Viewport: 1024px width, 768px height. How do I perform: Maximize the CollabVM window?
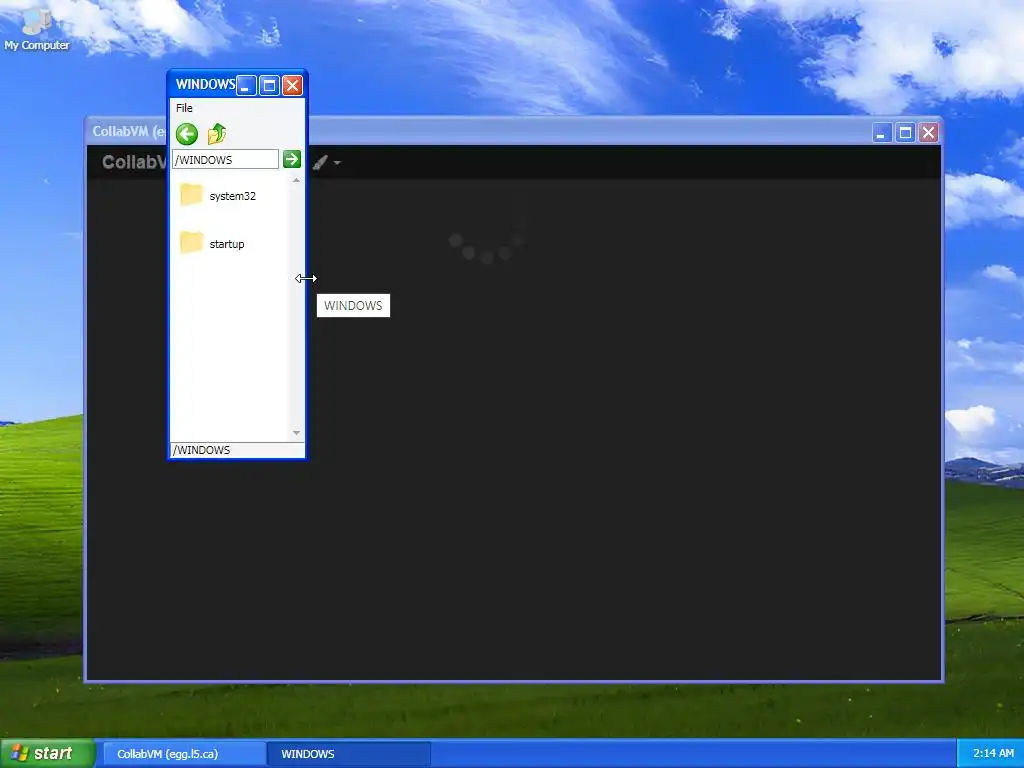(x=905, y=133)
